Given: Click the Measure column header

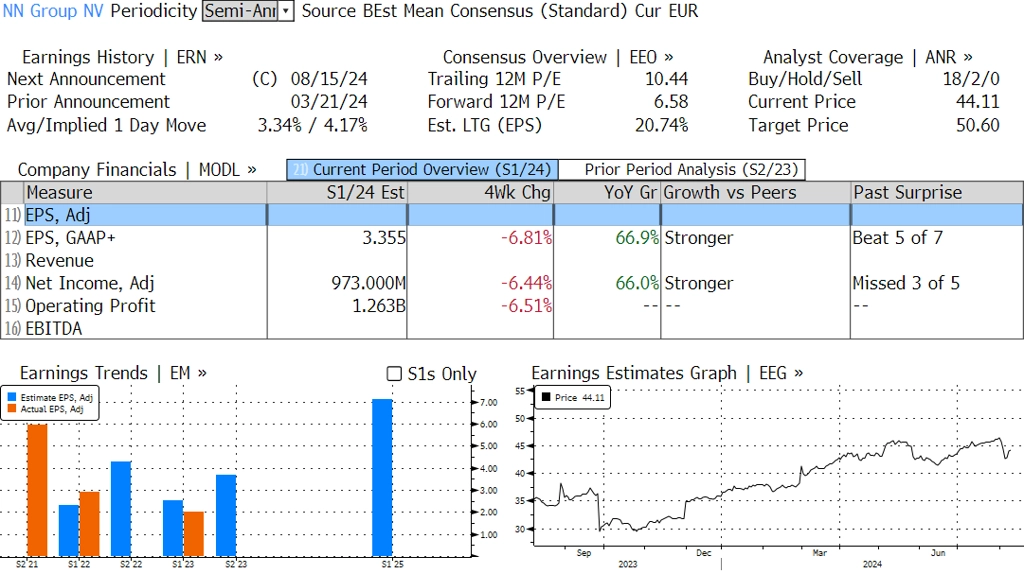Looking at the screenshot, I should tap(145, 193).
